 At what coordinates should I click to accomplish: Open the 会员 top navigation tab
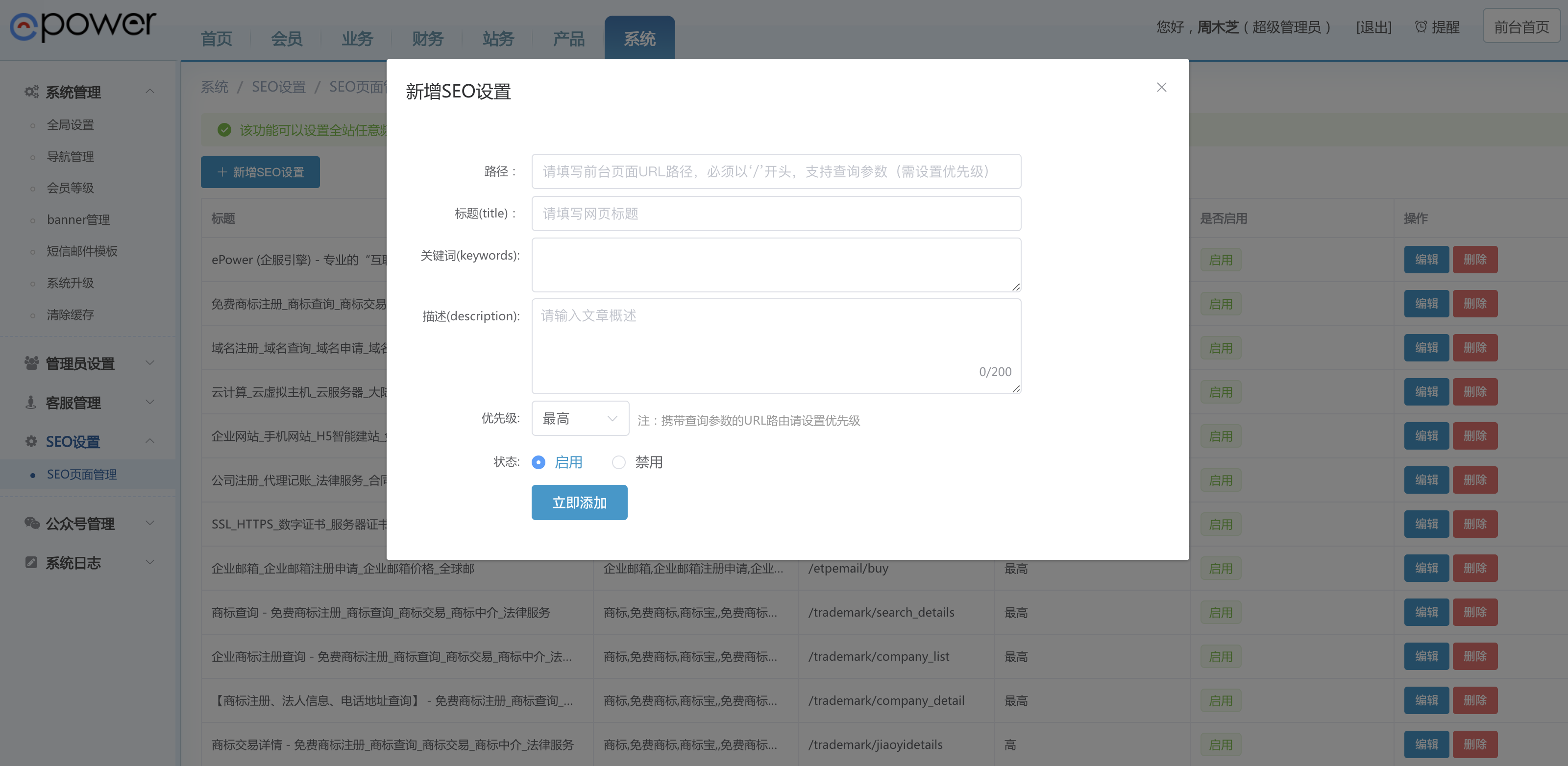click(x=287, y=39)
